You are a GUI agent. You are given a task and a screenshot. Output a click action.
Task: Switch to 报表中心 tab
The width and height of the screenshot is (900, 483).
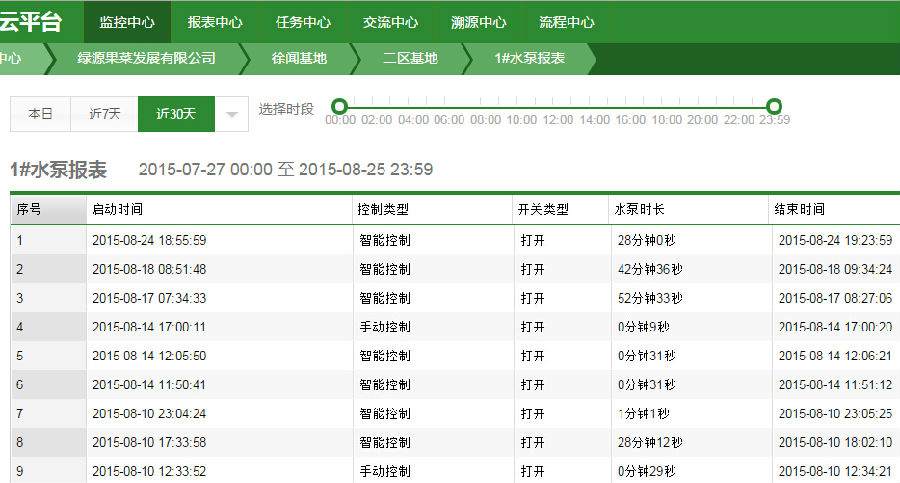click(x=214, y=22)
